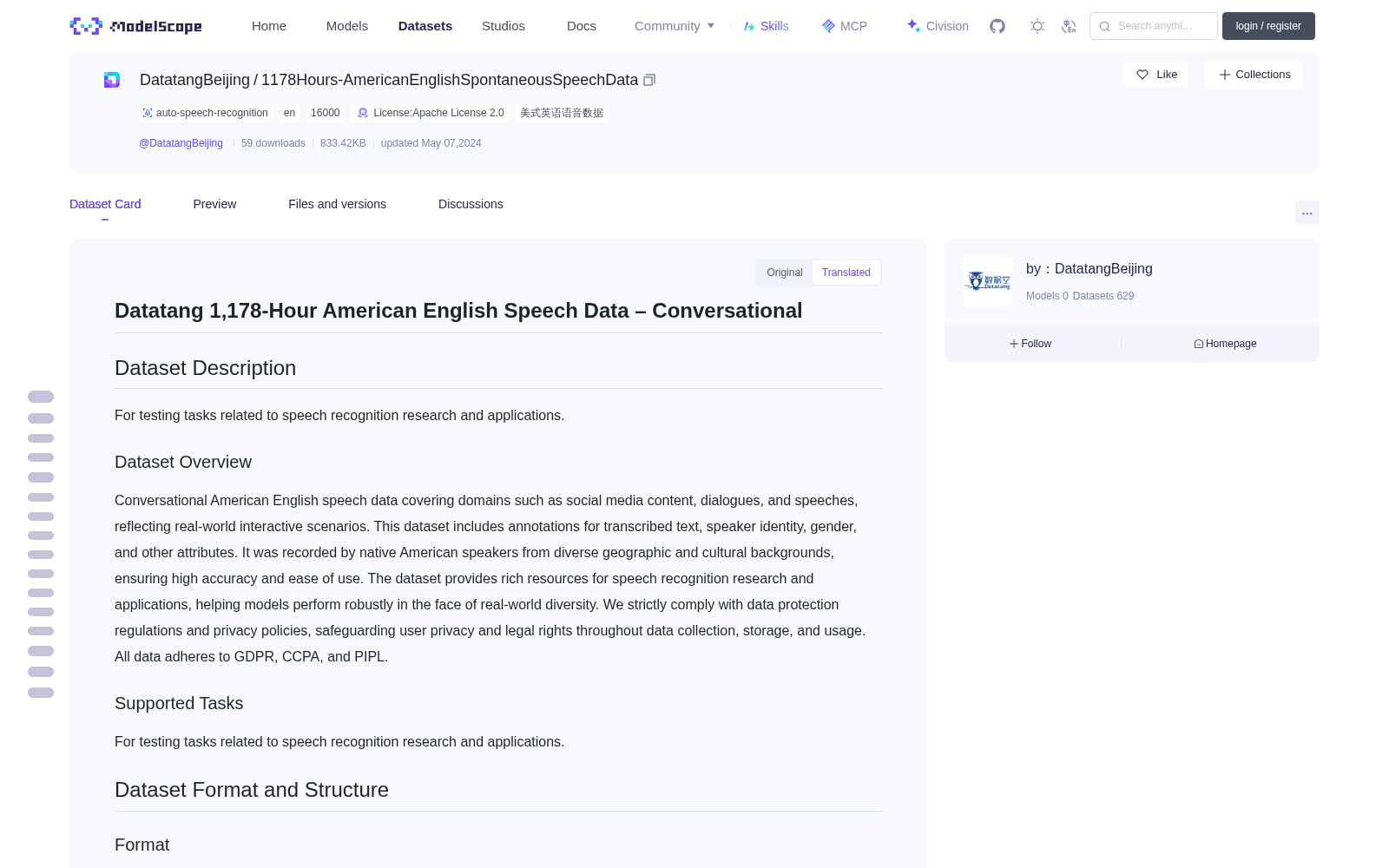This screenshot has width=1389, height=868.
Task: Open Skills in the top navigation
Action: 767,26
